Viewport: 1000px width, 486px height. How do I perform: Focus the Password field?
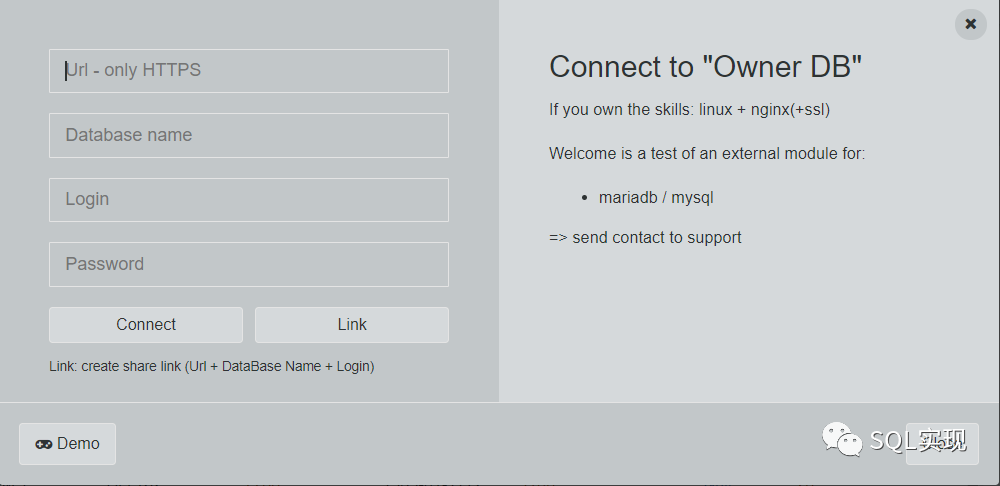(249, 264)
